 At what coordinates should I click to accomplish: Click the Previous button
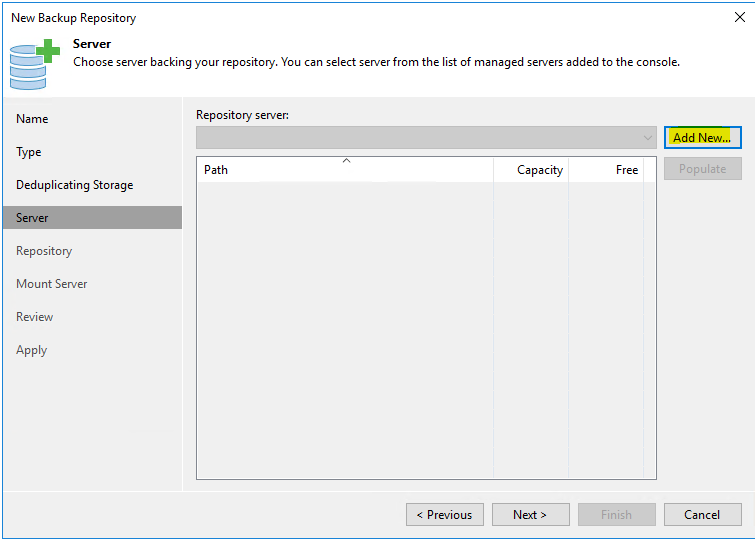coord(444,515)
